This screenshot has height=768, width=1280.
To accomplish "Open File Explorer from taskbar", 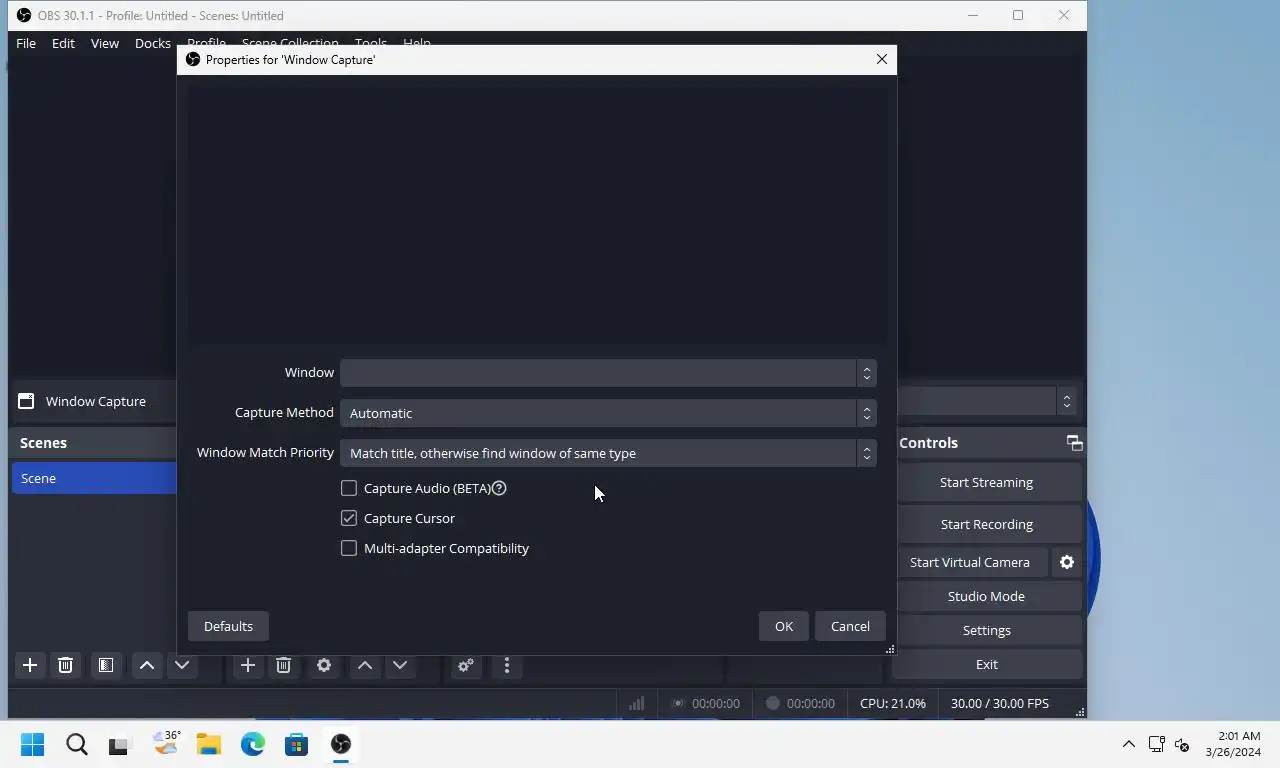I will (208, 744).
